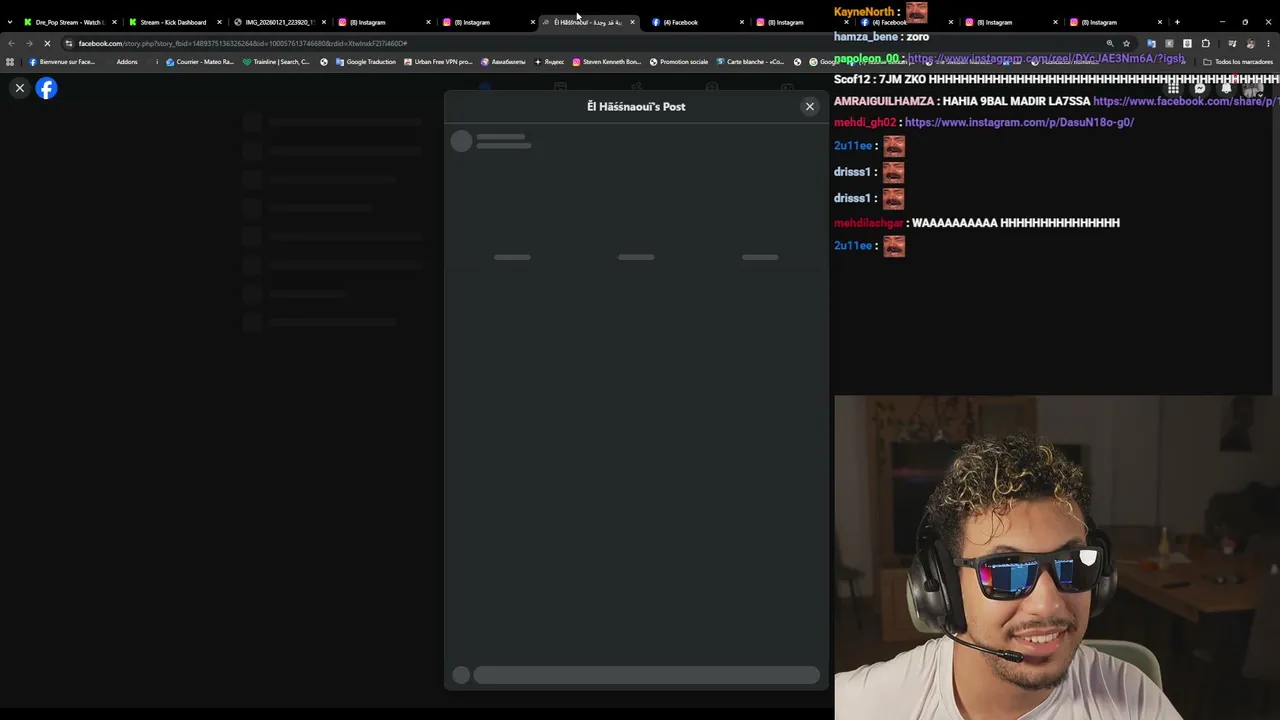Close the Facebook post dialog with the X
The width and height of the screenshot is (1280, 720).
[810, 106]
